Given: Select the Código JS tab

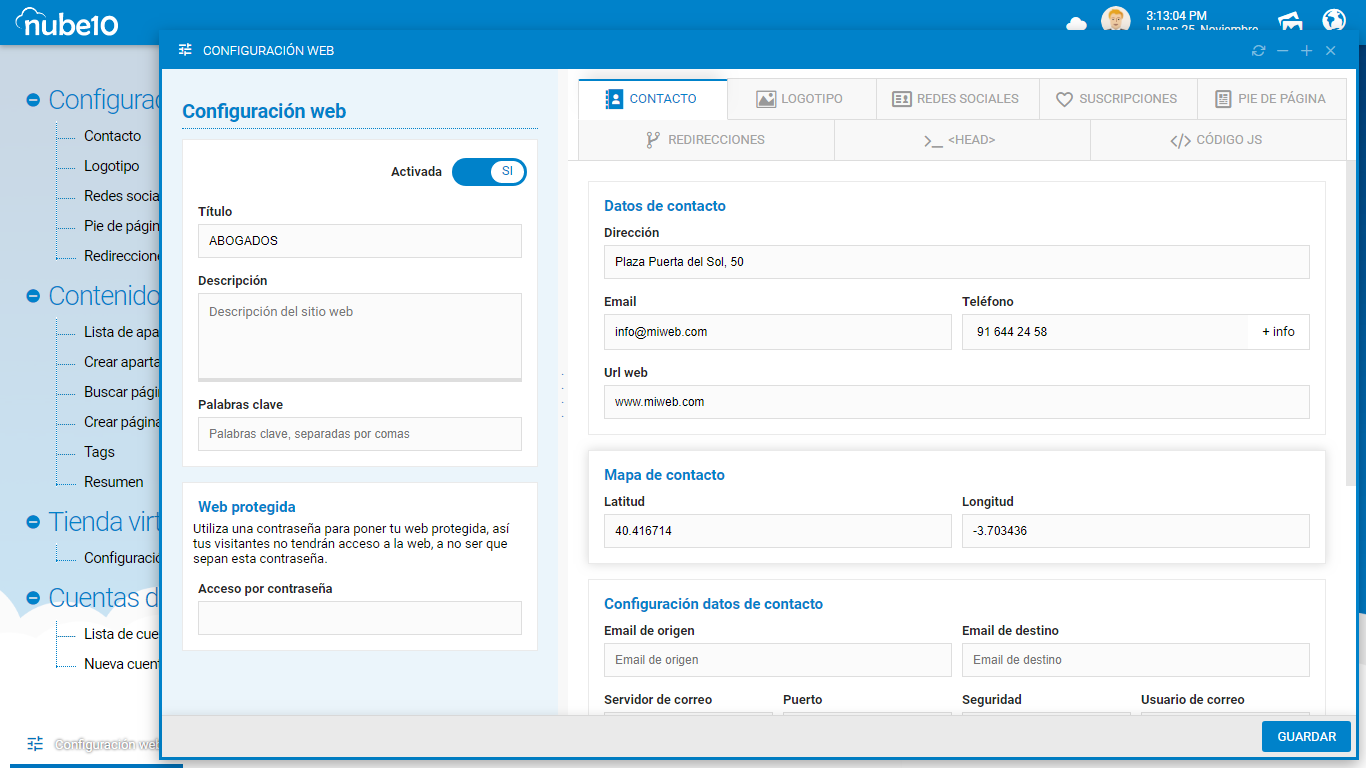Looking at the screenshot, I should pyautogui.click(x=1217, y=140).
